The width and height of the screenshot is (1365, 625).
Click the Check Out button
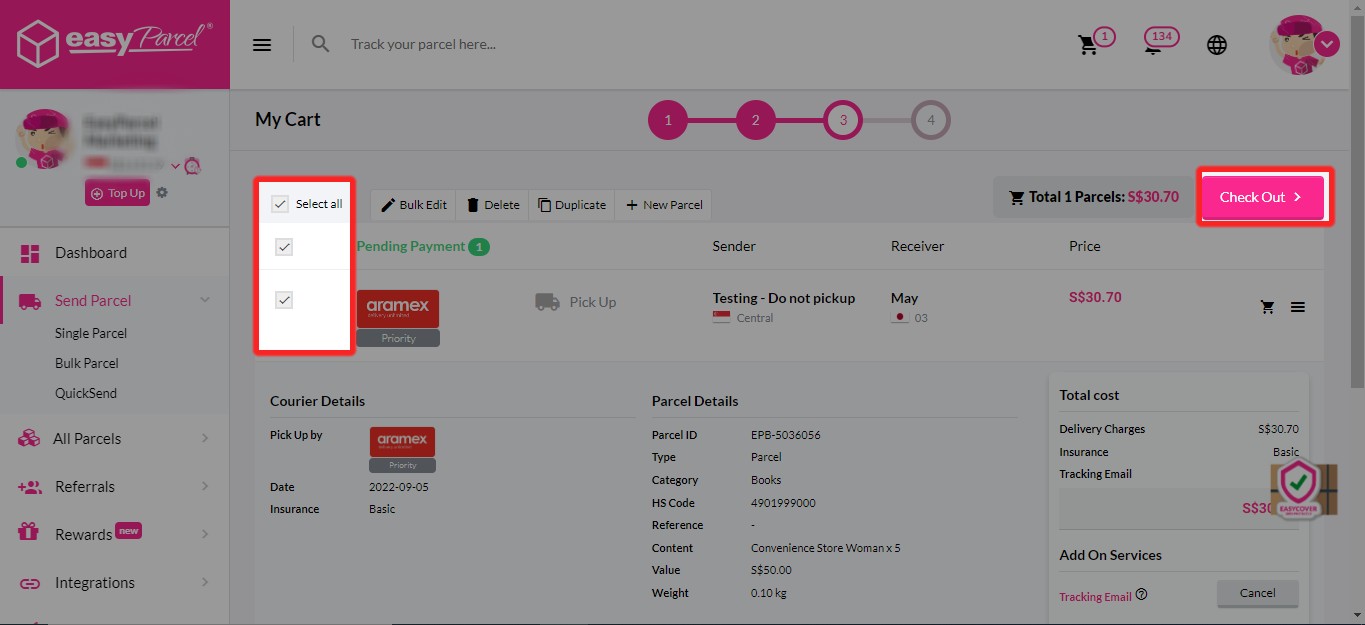coord(1264,197)
